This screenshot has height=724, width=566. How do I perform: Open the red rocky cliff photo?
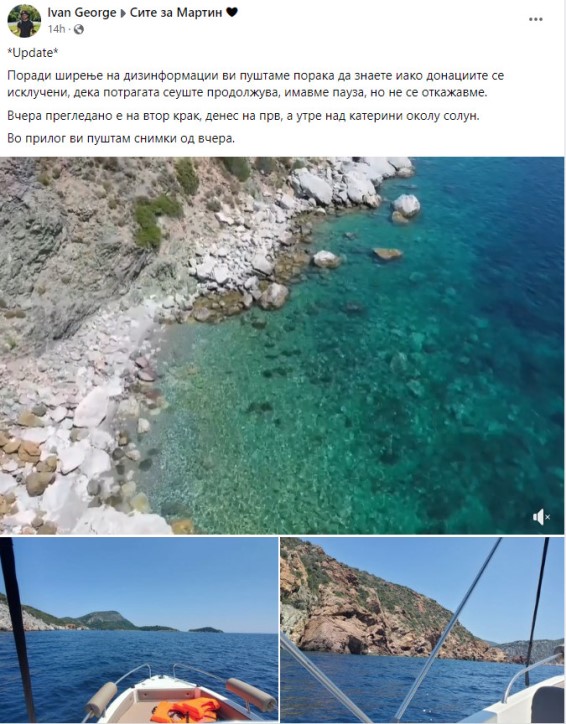point(422,630)
